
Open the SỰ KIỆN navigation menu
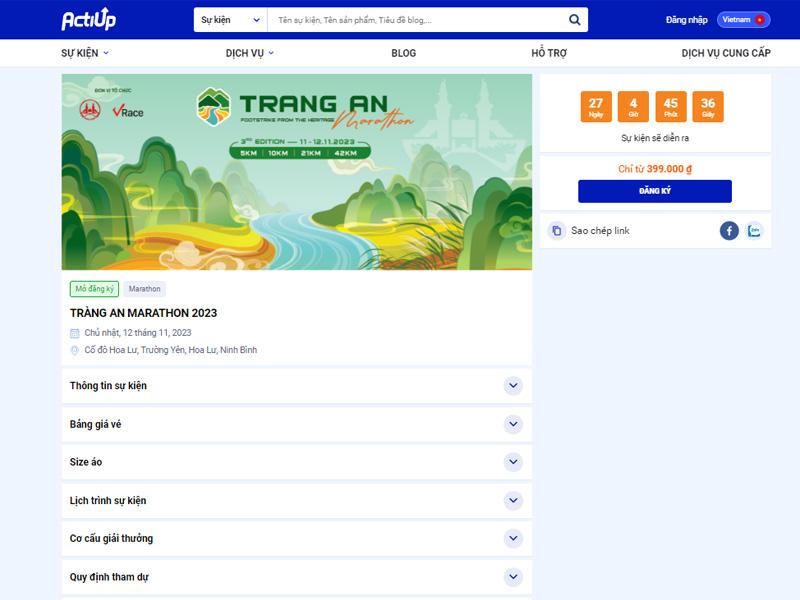[85, 53]
